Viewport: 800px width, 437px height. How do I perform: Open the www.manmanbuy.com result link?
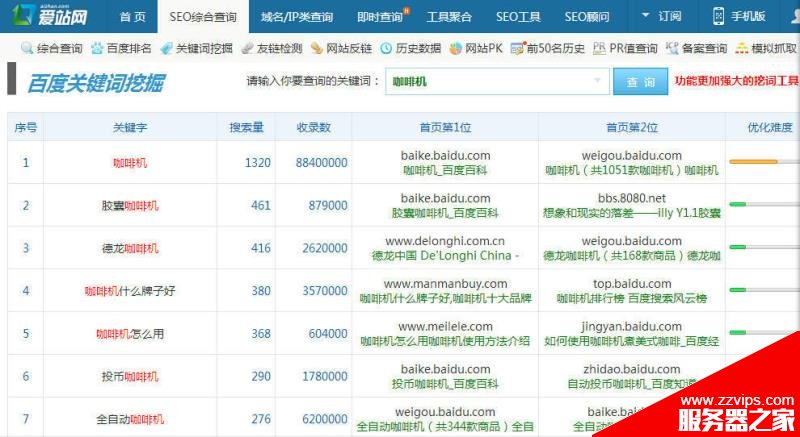pyautogui.click(x=445, y=284)
